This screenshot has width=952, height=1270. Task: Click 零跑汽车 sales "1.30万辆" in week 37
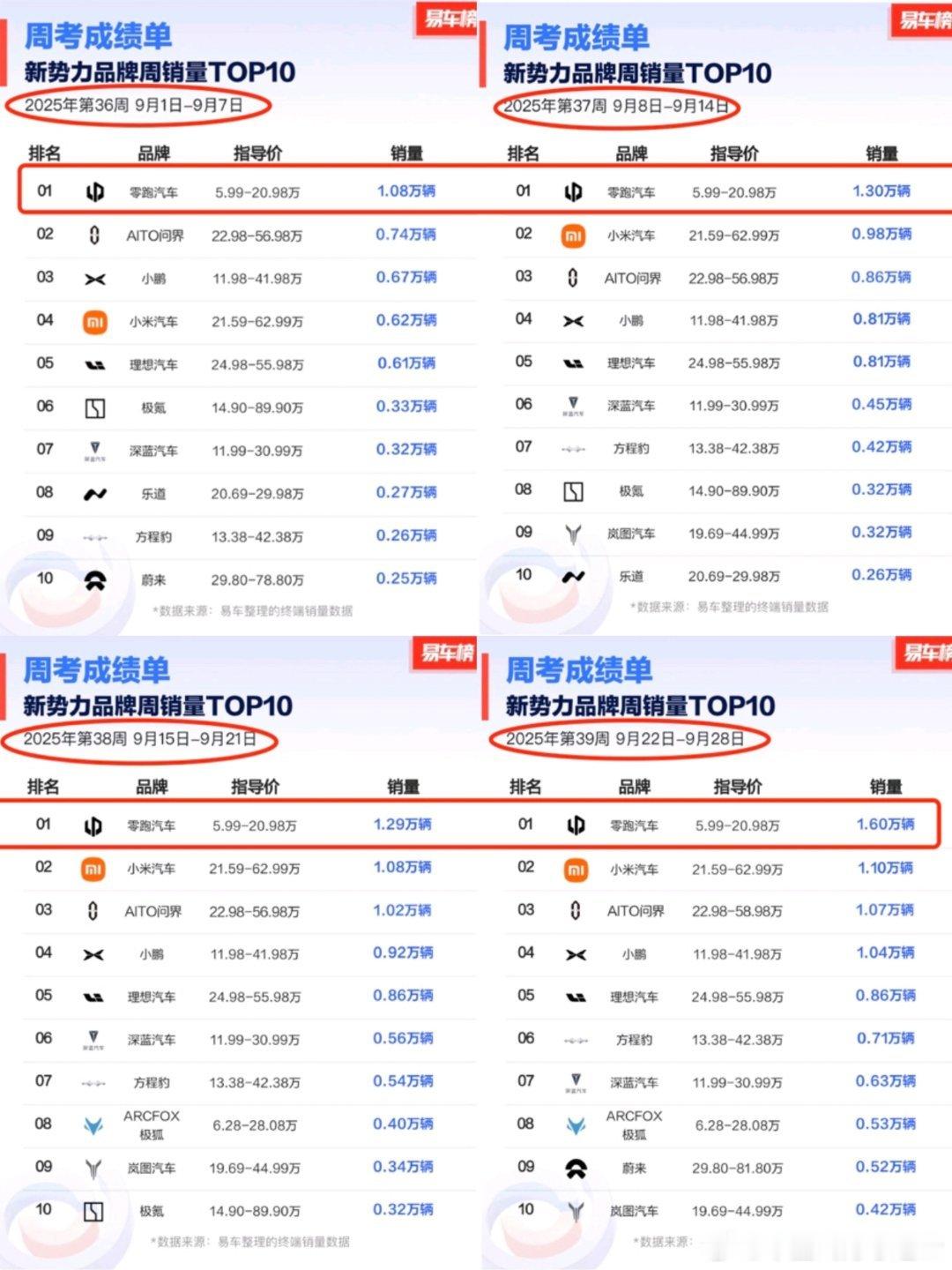(881, 190)
